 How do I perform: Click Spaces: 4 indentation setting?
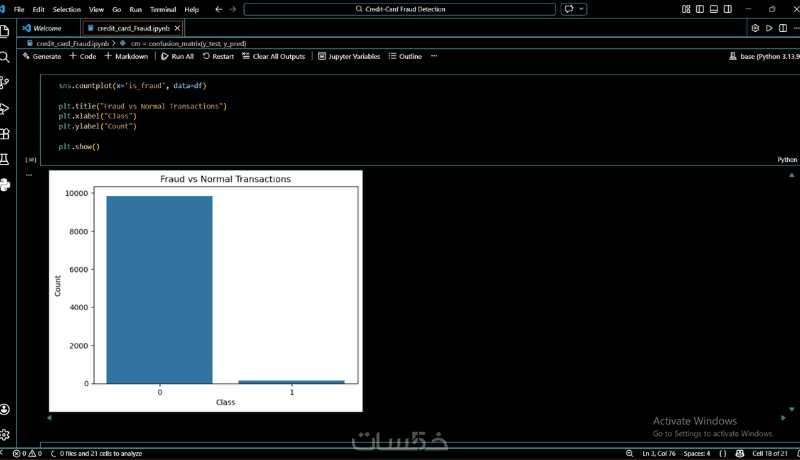pyautogui.click(x=696, y=453)
